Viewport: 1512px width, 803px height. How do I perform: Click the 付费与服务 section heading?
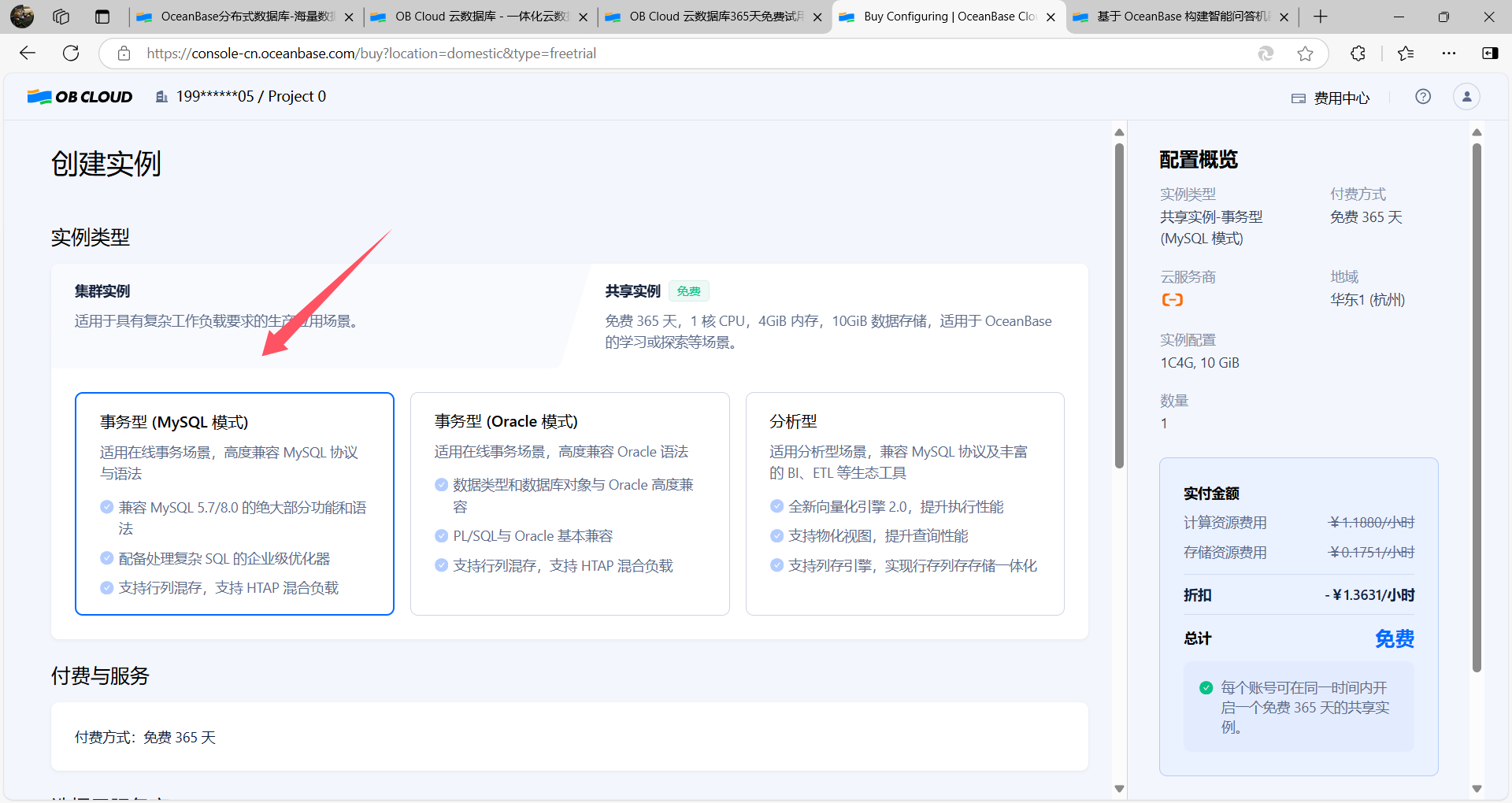coord(100,676)
